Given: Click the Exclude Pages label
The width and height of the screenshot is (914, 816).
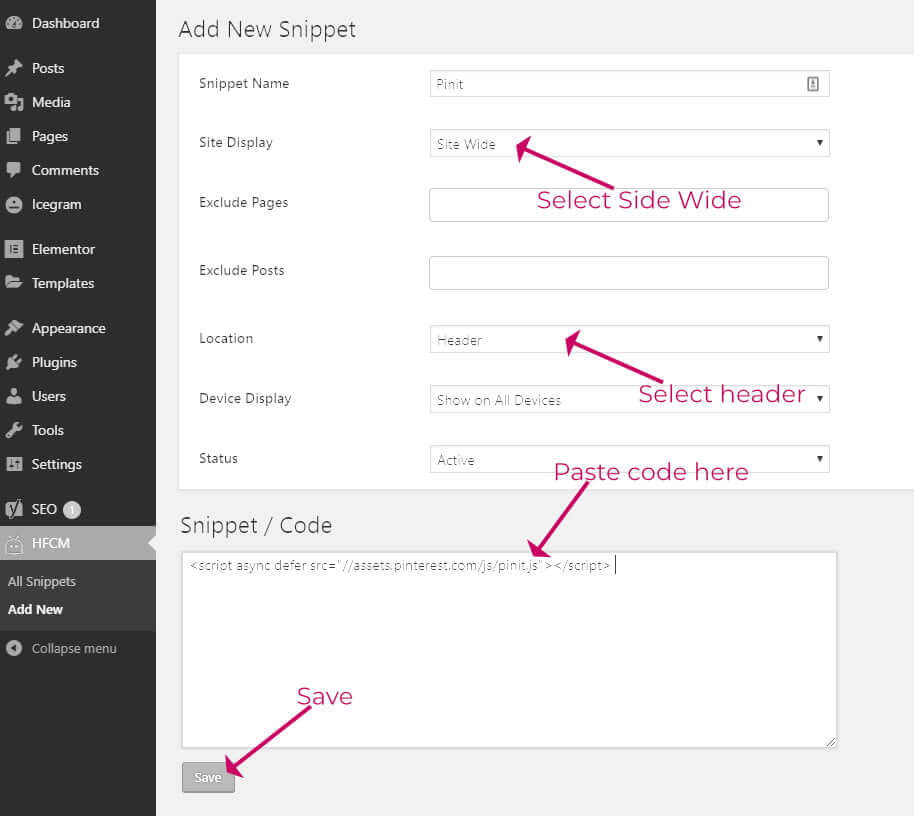Looking at the screenshot, I should click(x=244, y=202).
